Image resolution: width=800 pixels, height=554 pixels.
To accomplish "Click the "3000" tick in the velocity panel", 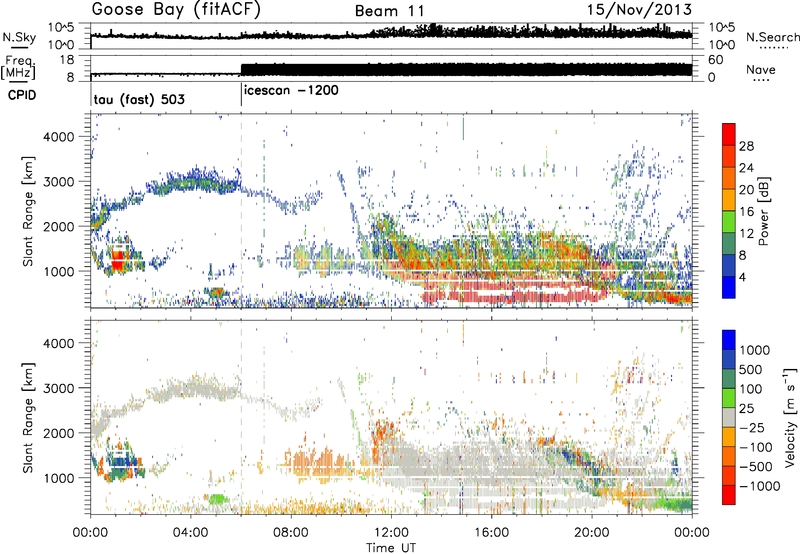I will 58,388.
